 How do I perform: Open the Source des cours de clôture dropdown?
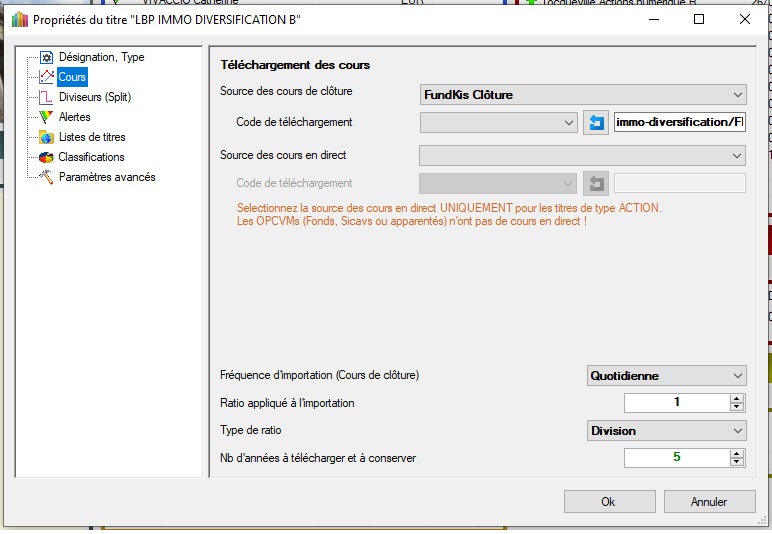point(583,95)
